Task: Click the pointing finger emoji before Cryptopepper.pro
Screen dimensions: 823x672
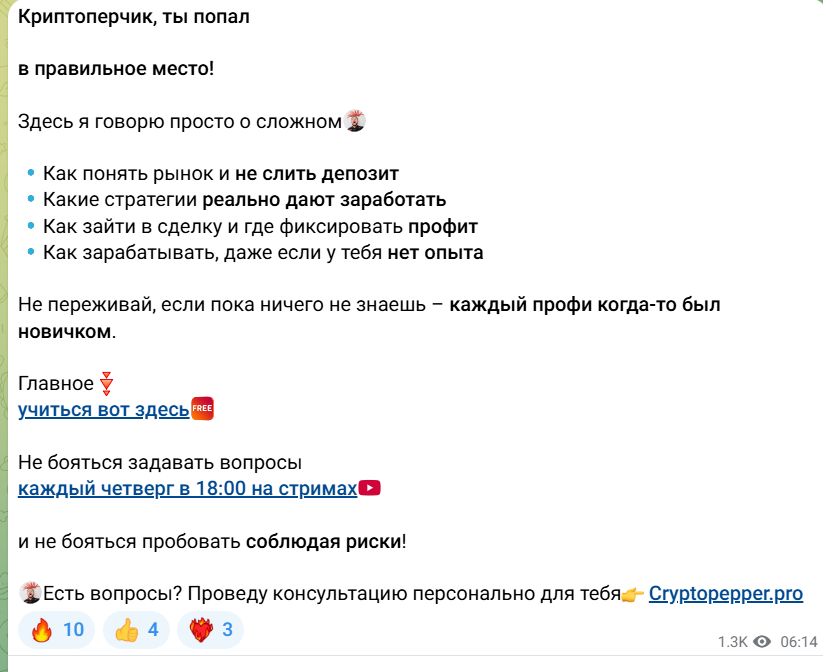Action: [631, 594]
